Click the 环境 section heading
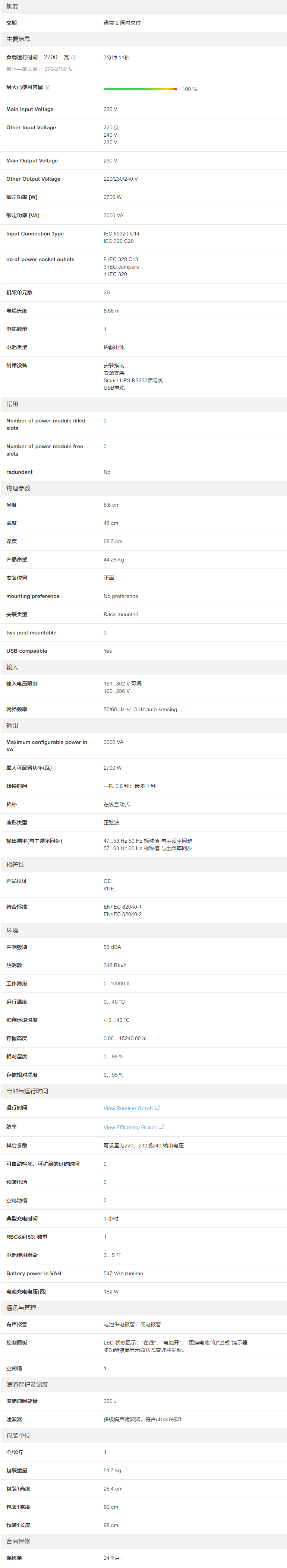 pyautogui.click(x=12, y=930)
